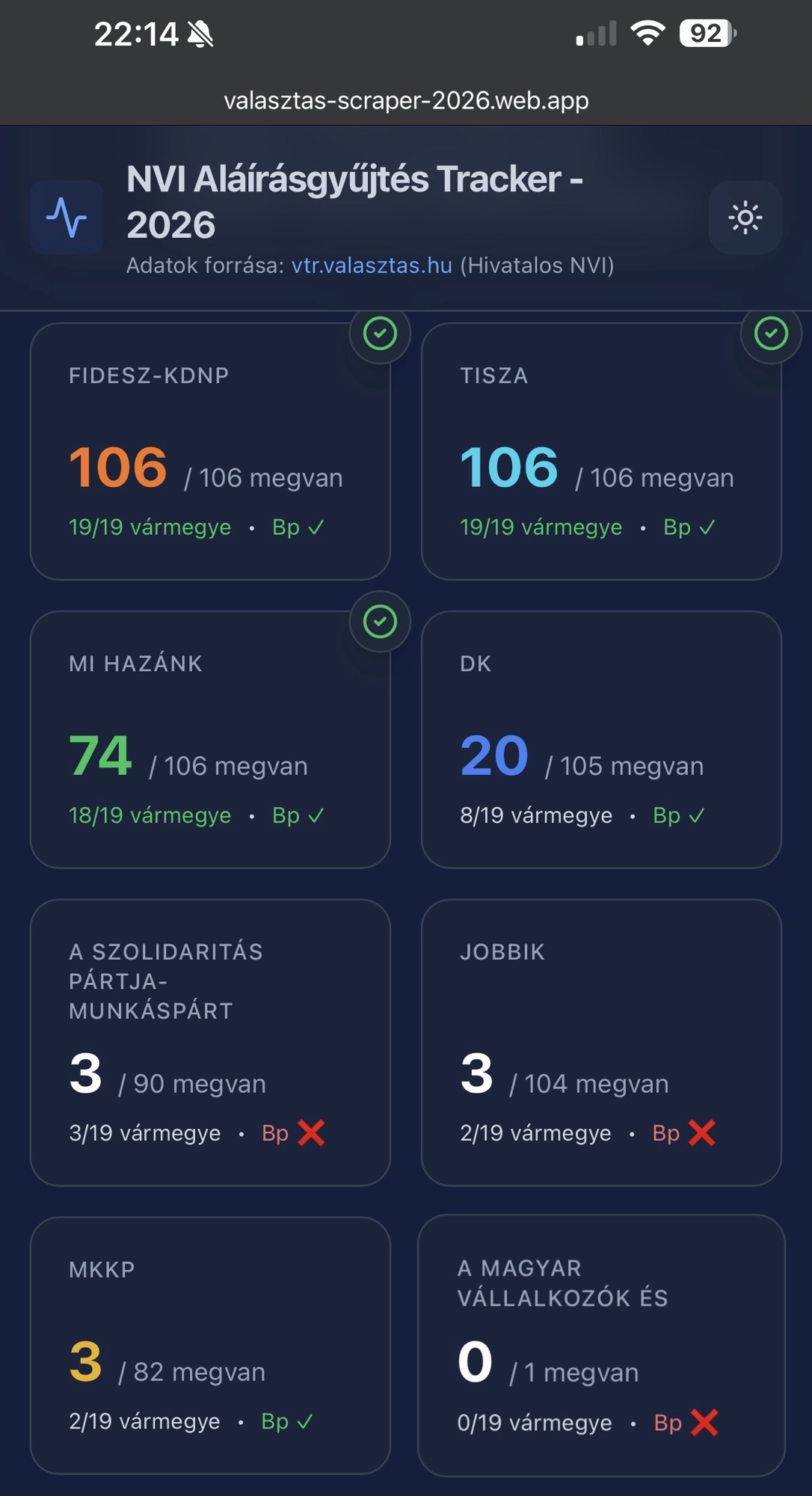Tap the battery indicator showing 92
The height and width of the screenshot is (1496, 812).
[x=707, y=34]
